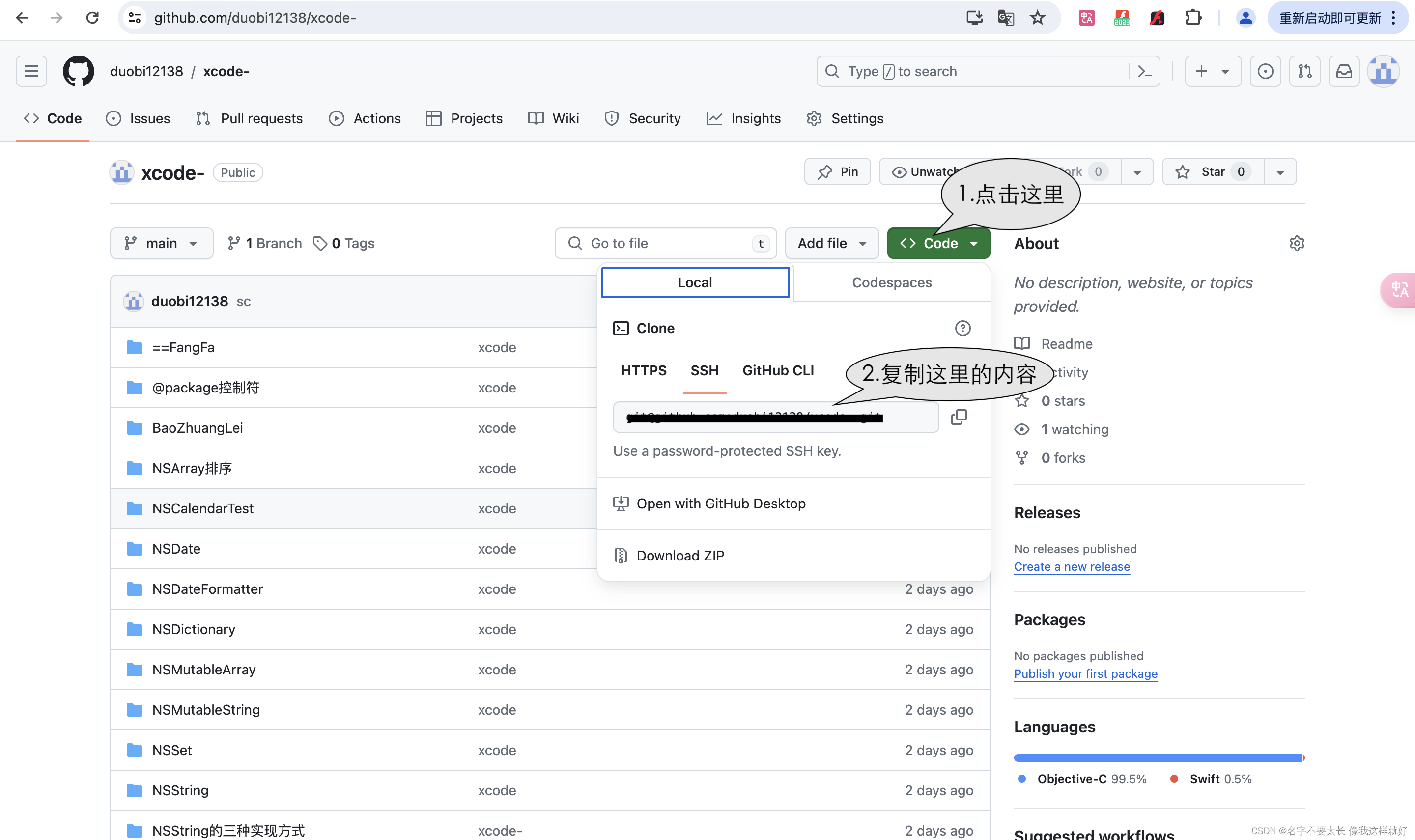
Task: Open the NSMutableString folder
Action: coord(206,710)
